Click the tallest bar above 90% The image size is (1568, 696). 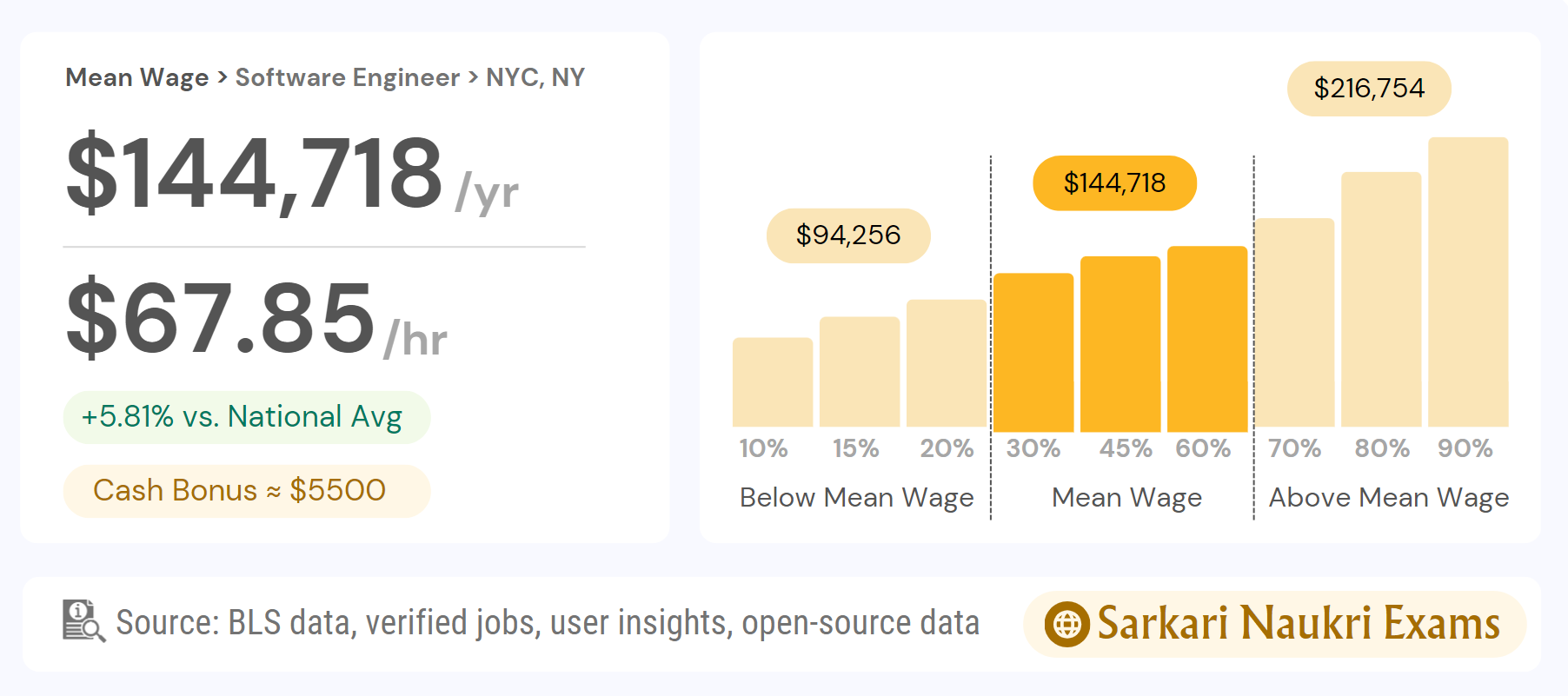coord(1467,282)
